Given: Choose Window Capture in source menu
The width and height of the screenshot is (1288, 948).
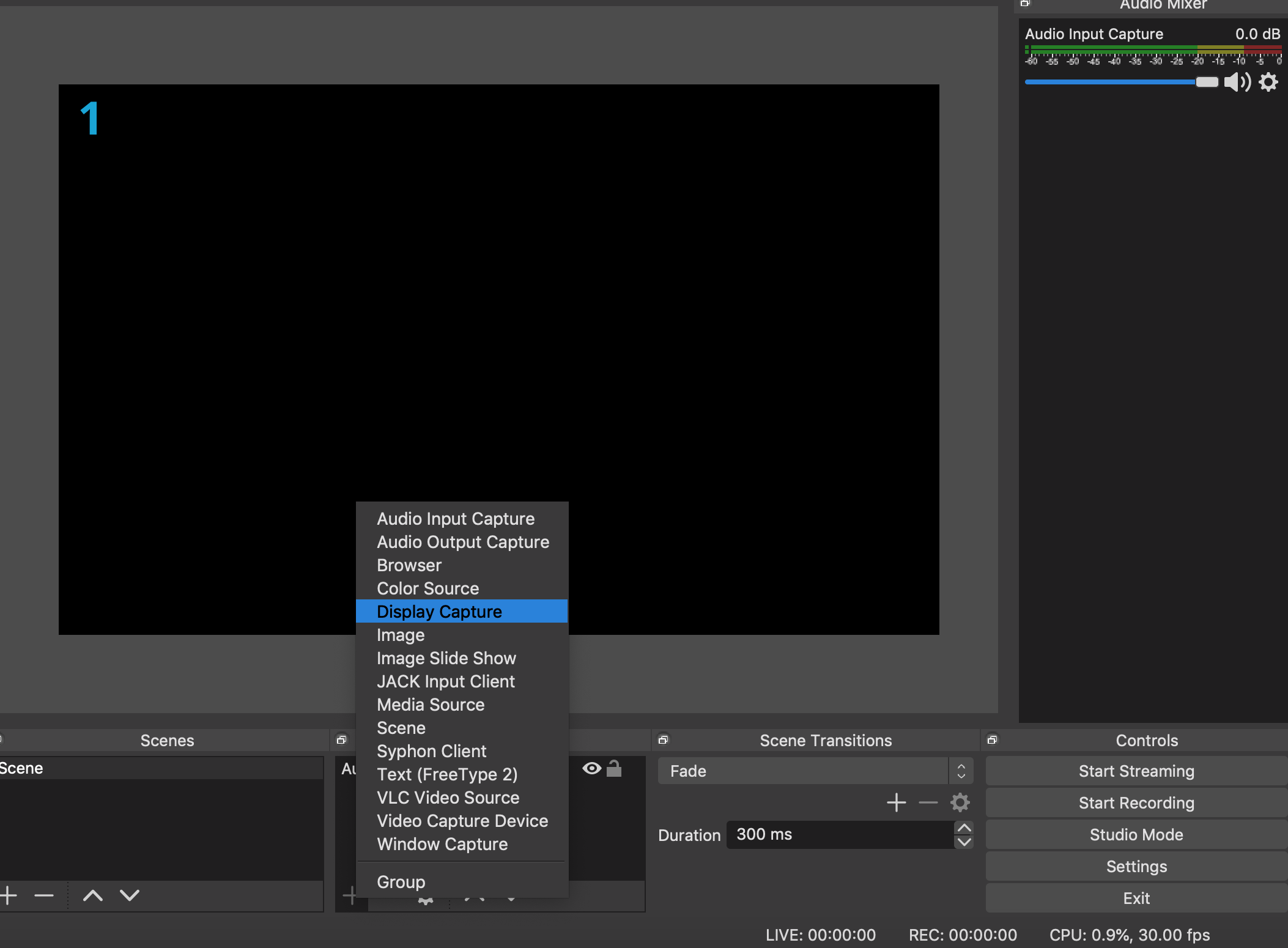Looking at the screenshot, I should [442, 844].
